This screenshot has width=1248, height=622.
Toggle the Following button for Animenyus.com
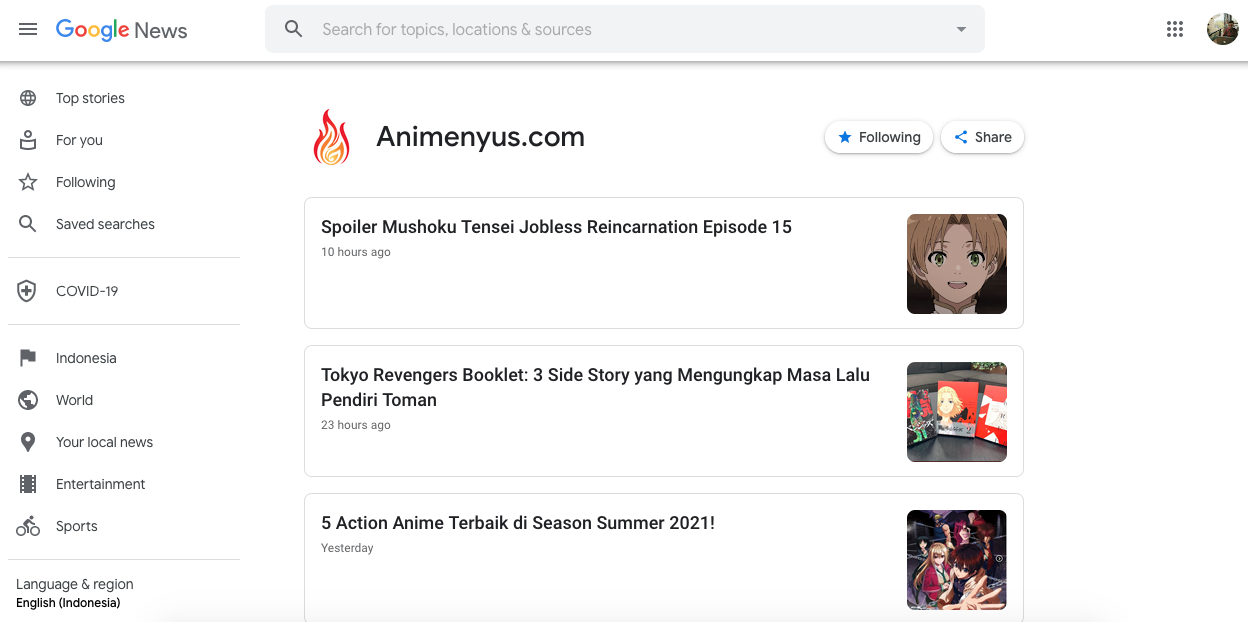pyautogui.click(x=879, y=137)
